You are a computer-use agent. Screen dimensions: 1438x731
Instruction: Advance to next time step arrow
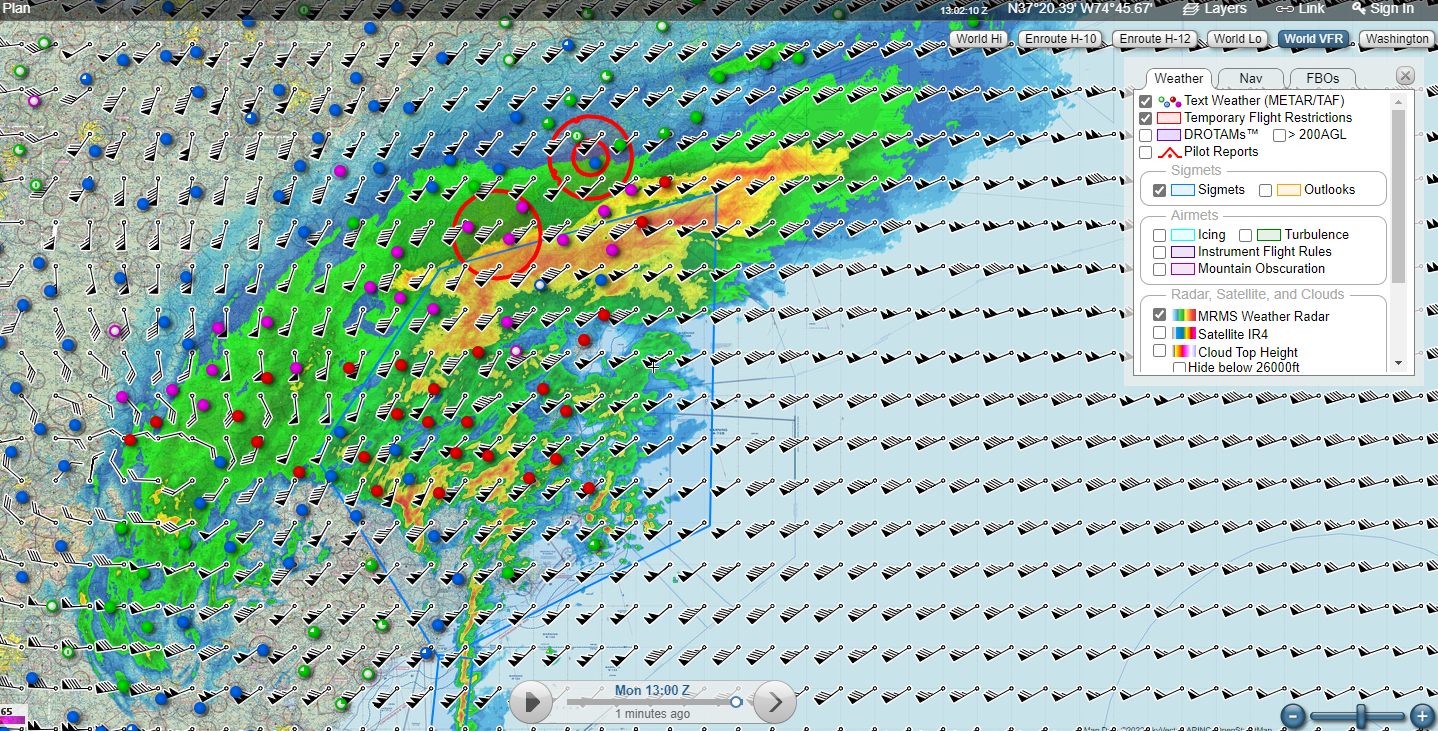tap(773, 702)
